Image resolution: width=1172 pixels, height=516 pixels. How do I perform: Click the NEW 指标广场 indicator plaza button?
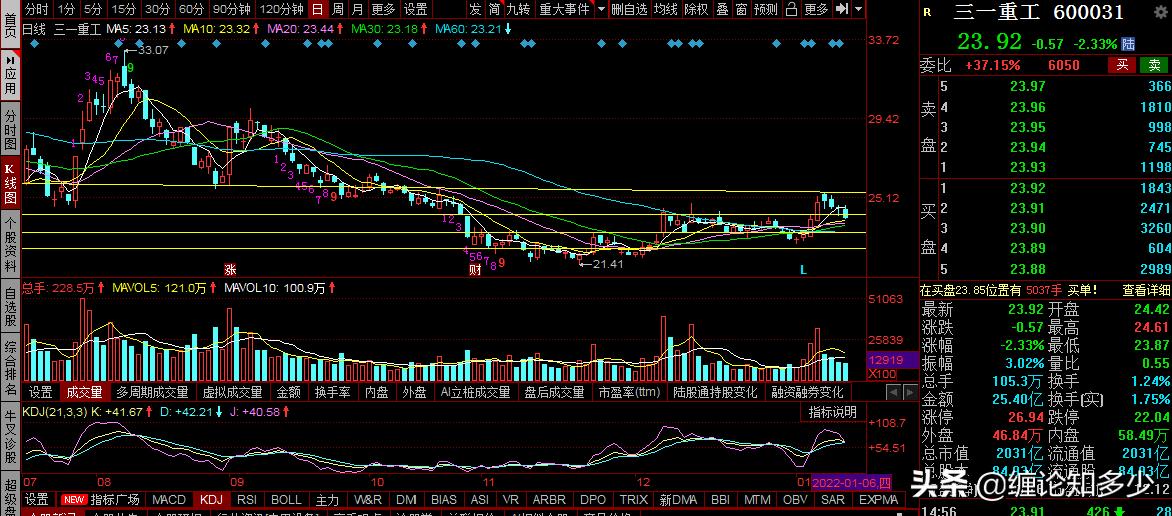tap(101, 500)
